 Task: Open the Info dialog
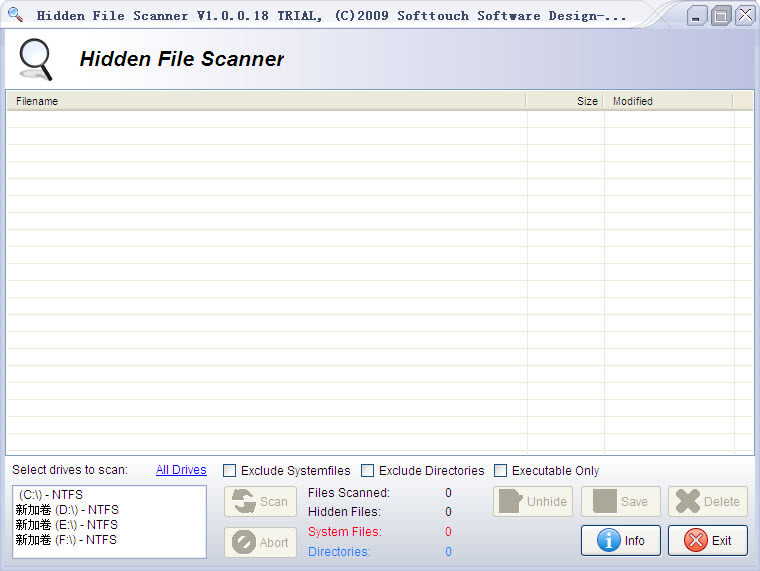click(620, 541)
